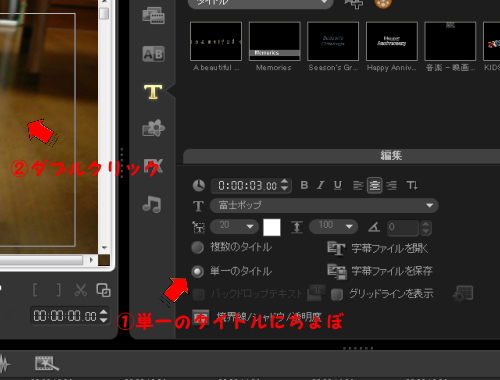Open grid line options icon
Viewport: 500px width, 380px height.
pos(463,294)
